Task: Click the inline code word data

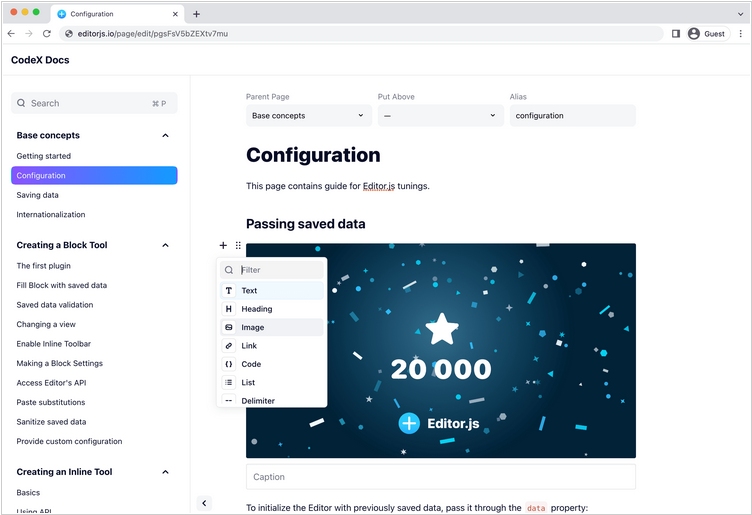Action: pos(536,508)
